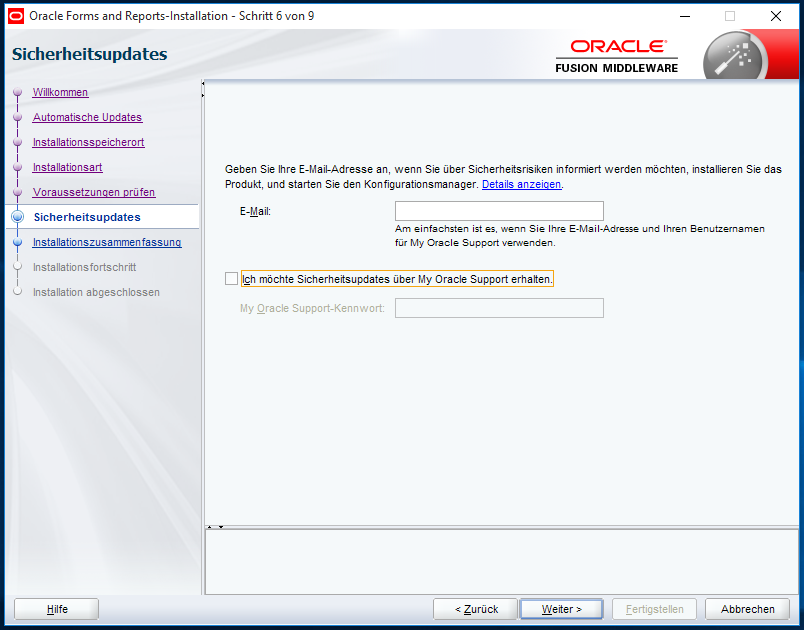Click the installer wand icon in header
804x630 pixels.
click(735, 57)
